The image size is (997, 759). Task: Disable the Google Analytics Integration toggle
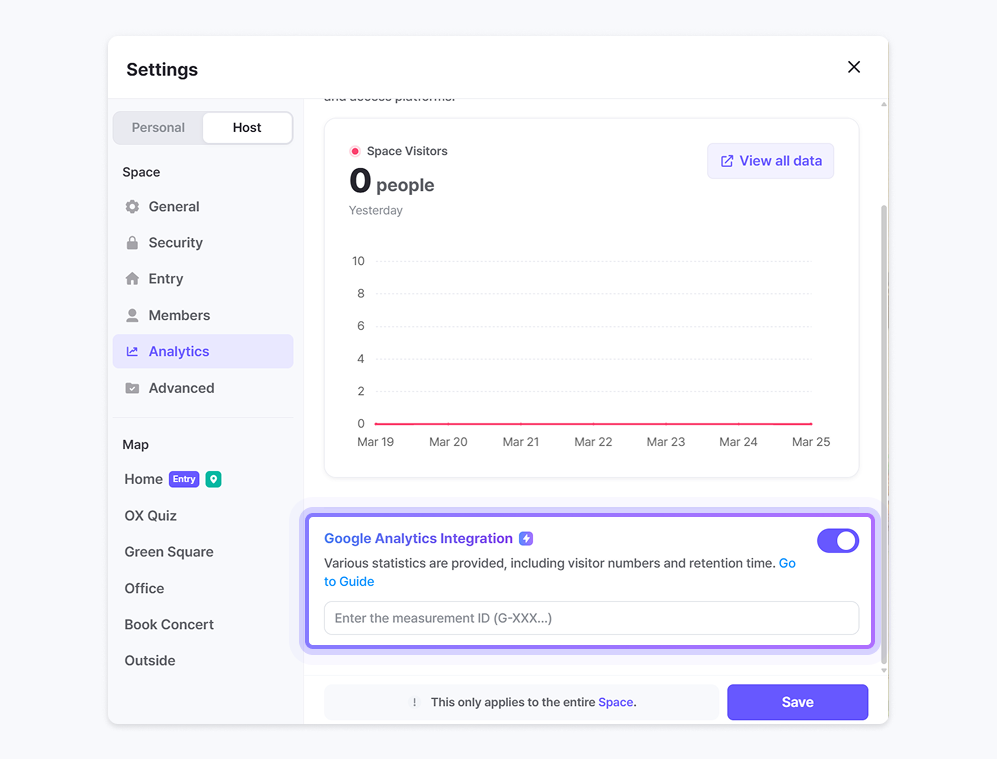(x=837, y=541)
